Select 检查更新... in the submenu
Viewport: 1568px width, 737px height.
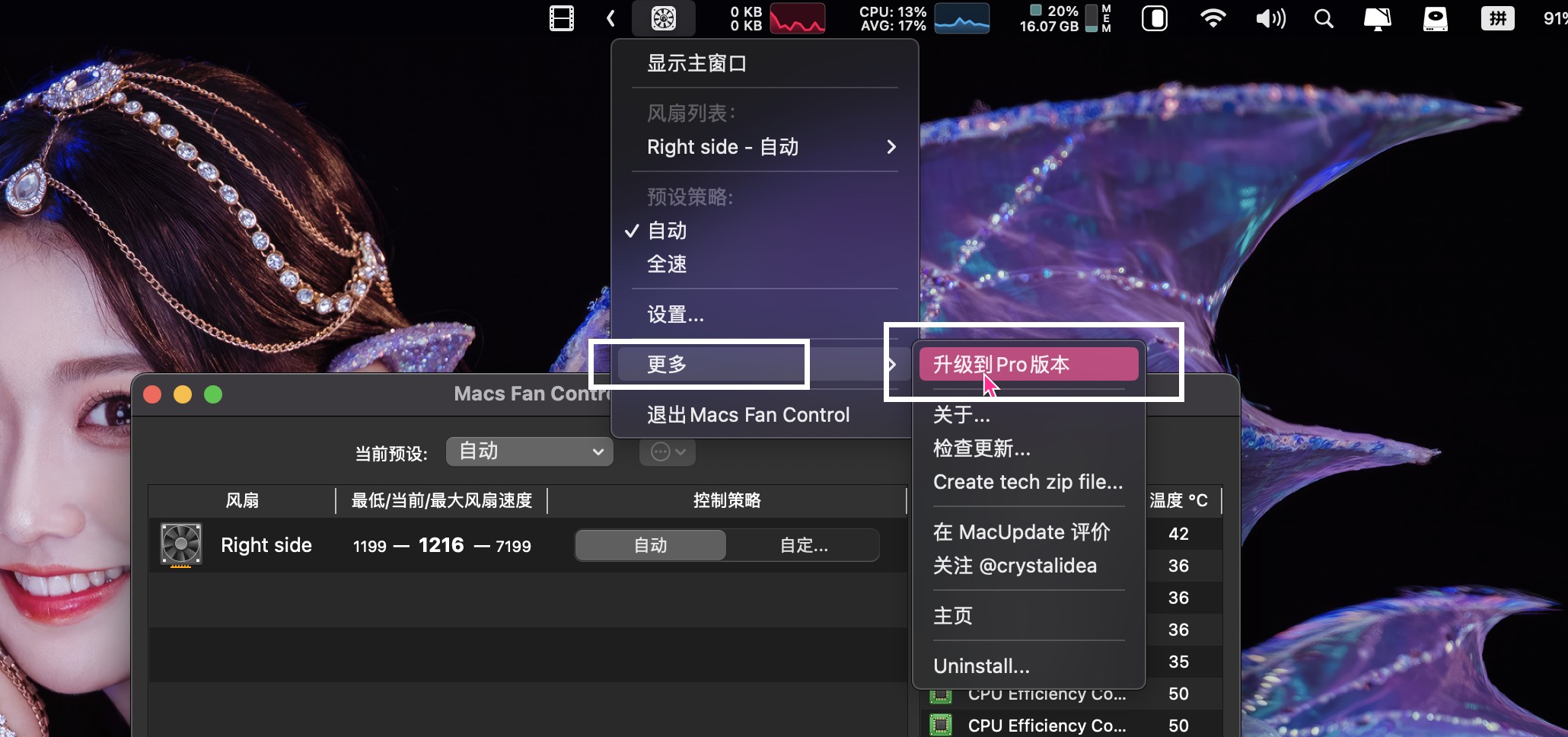[981, 448]
